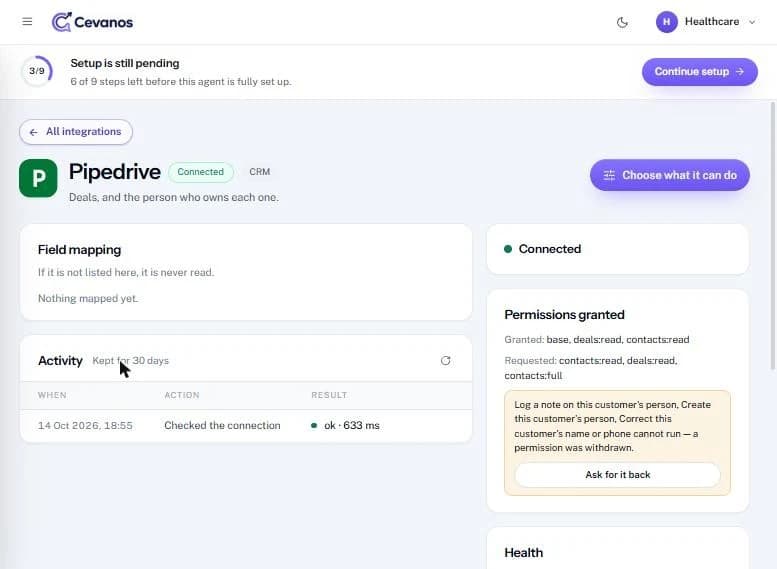Image resolution: width=777 pixels, height=569 pixels.
Task: Click the ACTION column header
Action: tap(182, 395)
